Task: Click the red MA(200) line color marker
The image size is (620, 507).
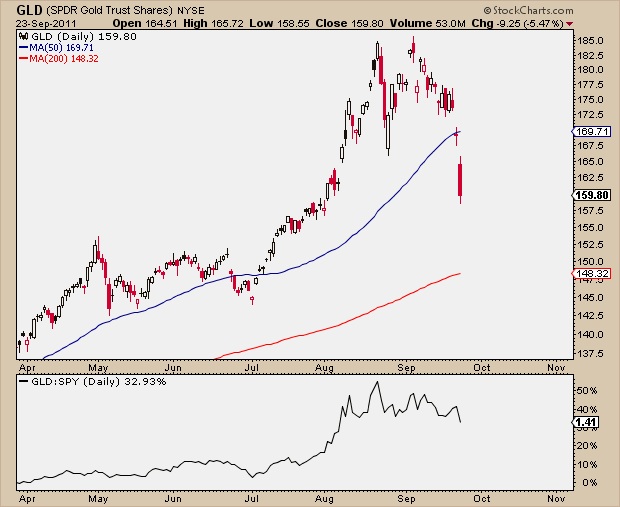Action: 23,59
